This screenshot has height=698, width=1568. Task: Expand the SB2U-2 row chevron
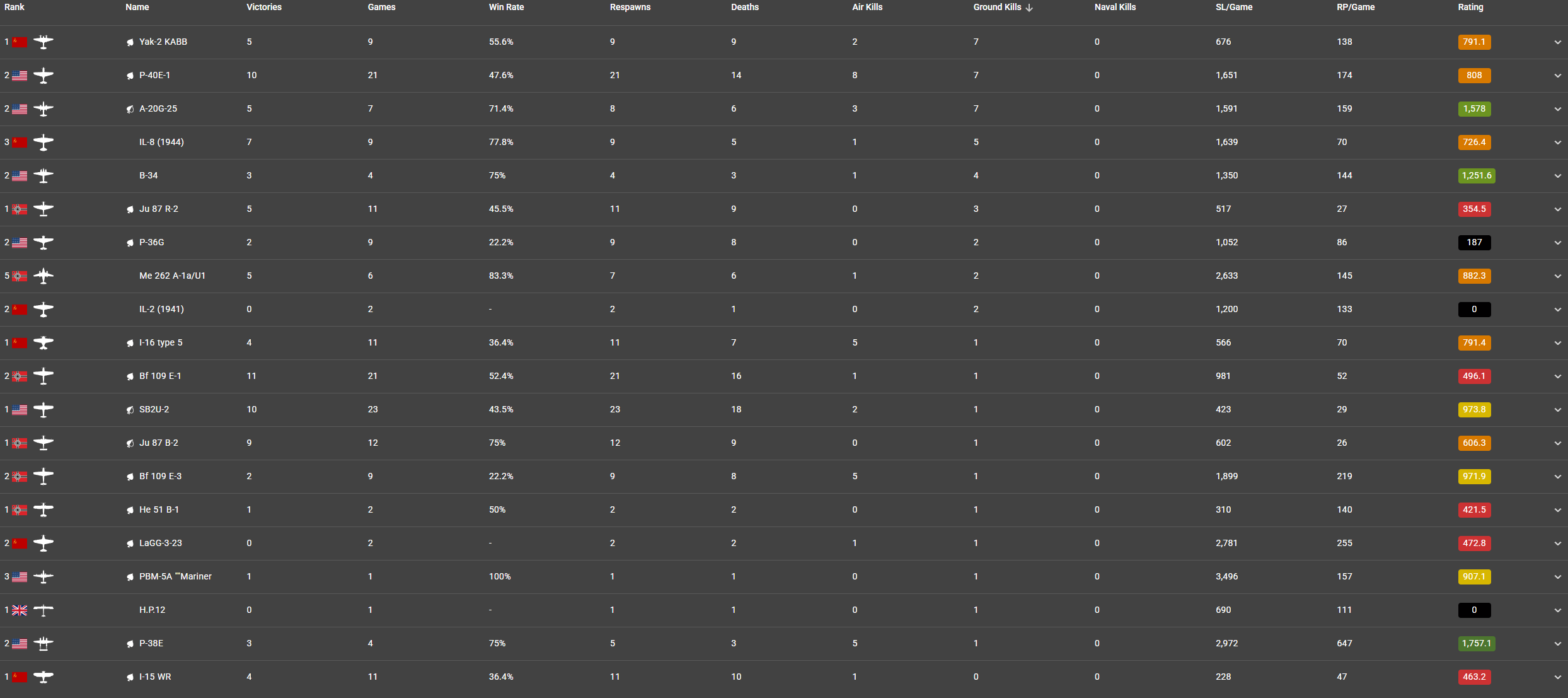click(x=1557, y=410)
